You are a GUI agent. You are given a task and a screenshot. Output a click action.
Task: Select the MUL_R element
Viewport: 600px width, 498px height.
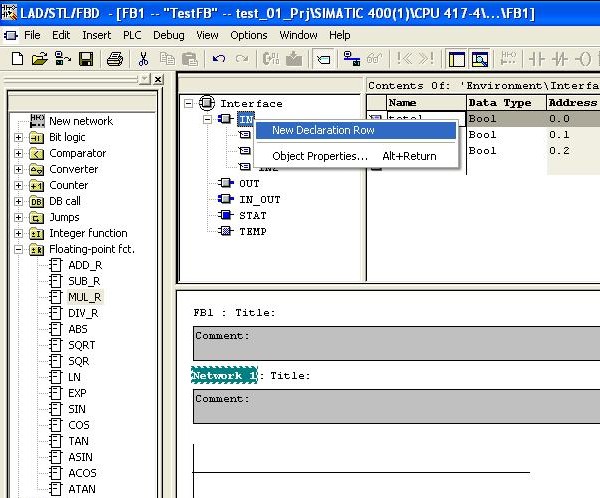click(x=85, y=297)
